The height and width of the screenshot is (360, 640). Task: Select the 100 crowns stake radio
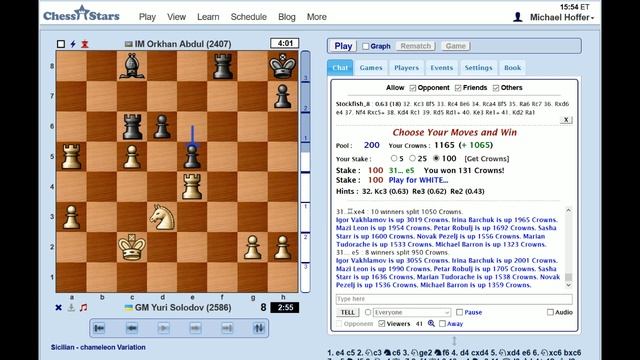[x=436, y=158]
